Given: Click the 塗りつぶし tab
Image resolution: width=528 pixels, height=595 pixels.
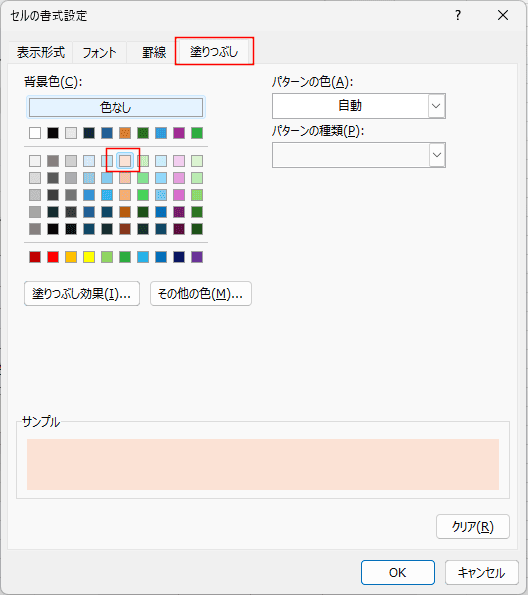Looking at the screenshot, I should 214,51.
